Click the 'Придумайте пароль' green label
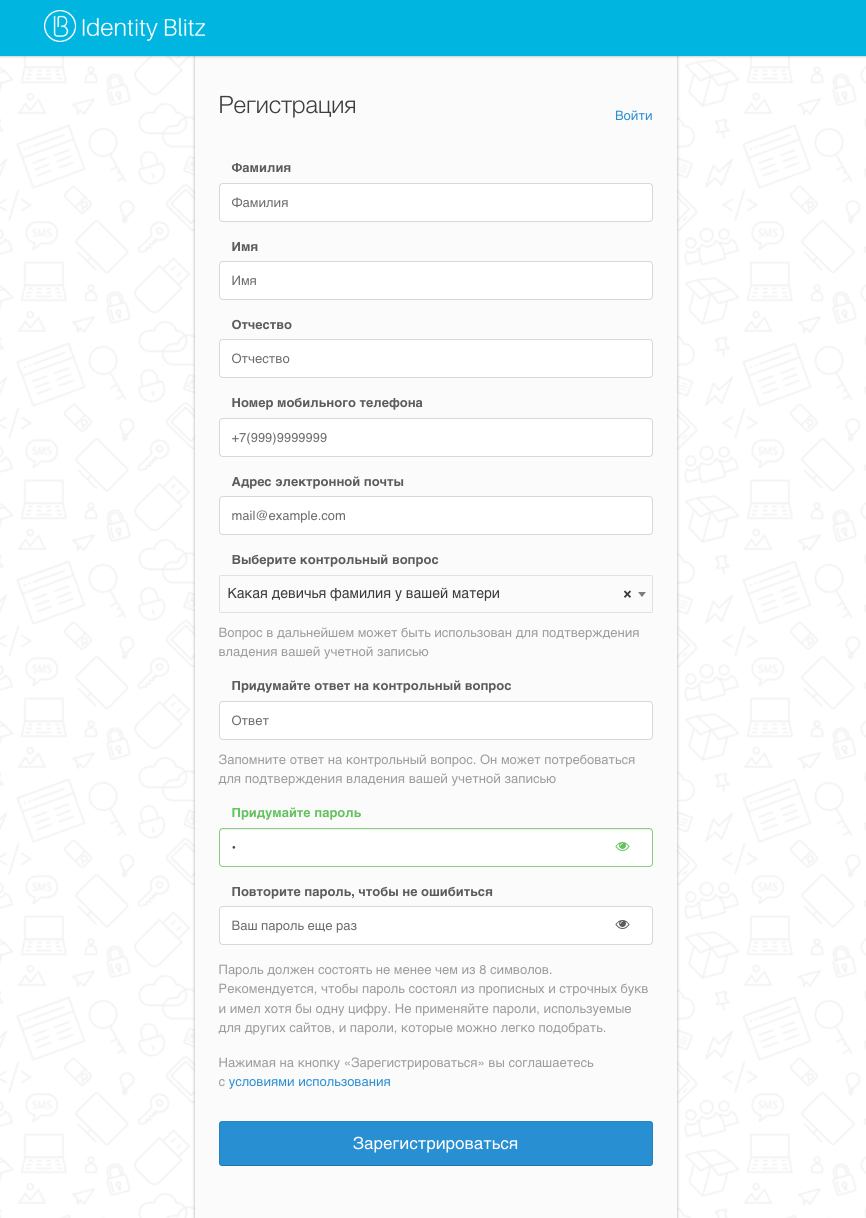This screenshot has height=1218, width=866. pos(296,813)
